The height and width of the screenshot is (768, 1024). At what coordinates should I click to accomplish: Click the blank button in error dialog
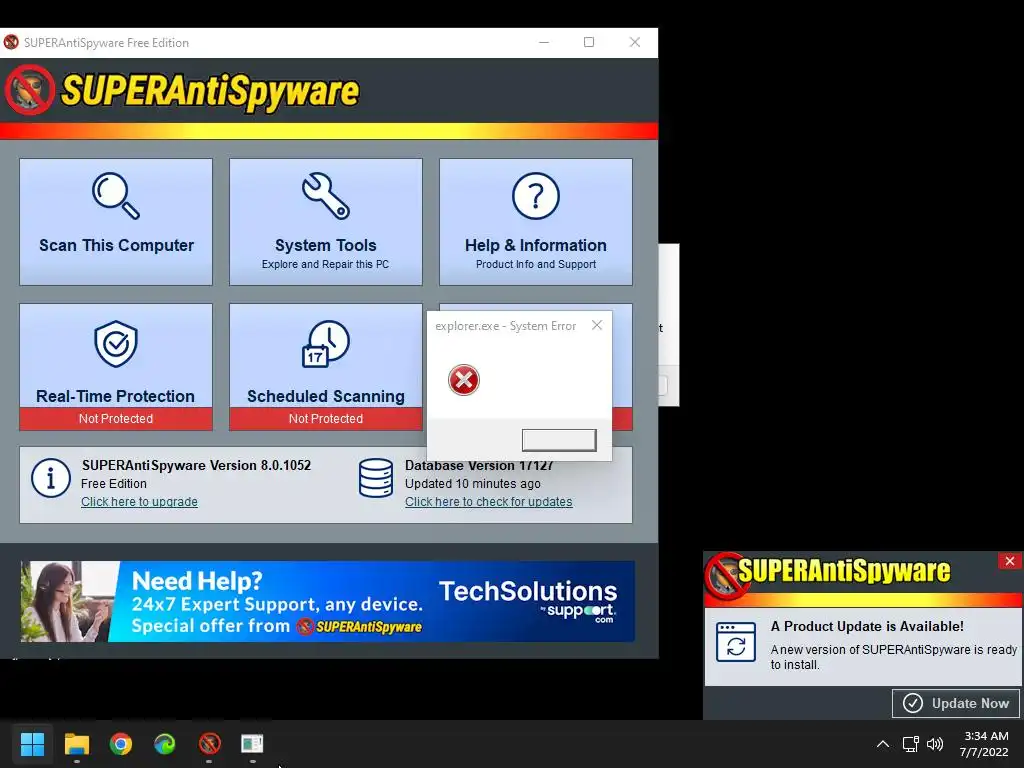[559, 440]
